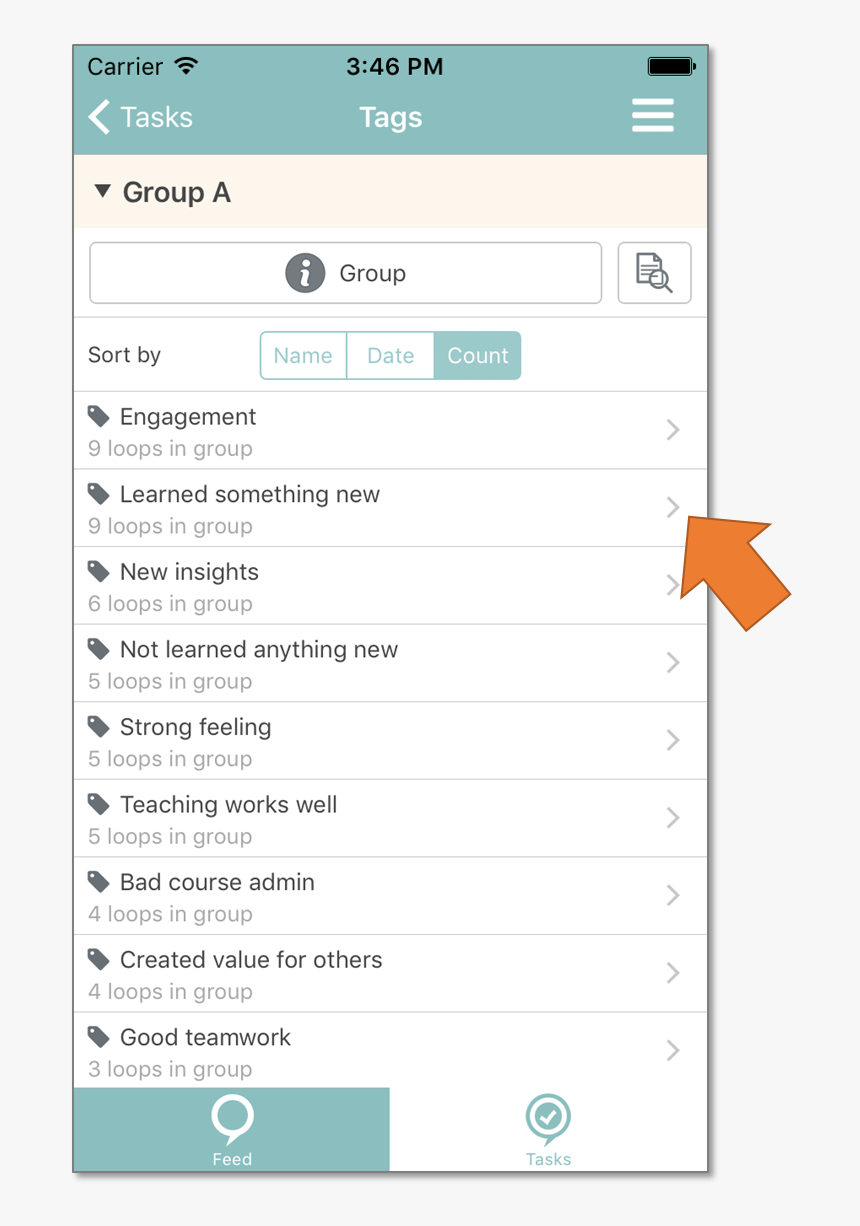Sort tags by Name
Image resolution: width=860 pixels, height=1226 pixels.
click(303, 356)
